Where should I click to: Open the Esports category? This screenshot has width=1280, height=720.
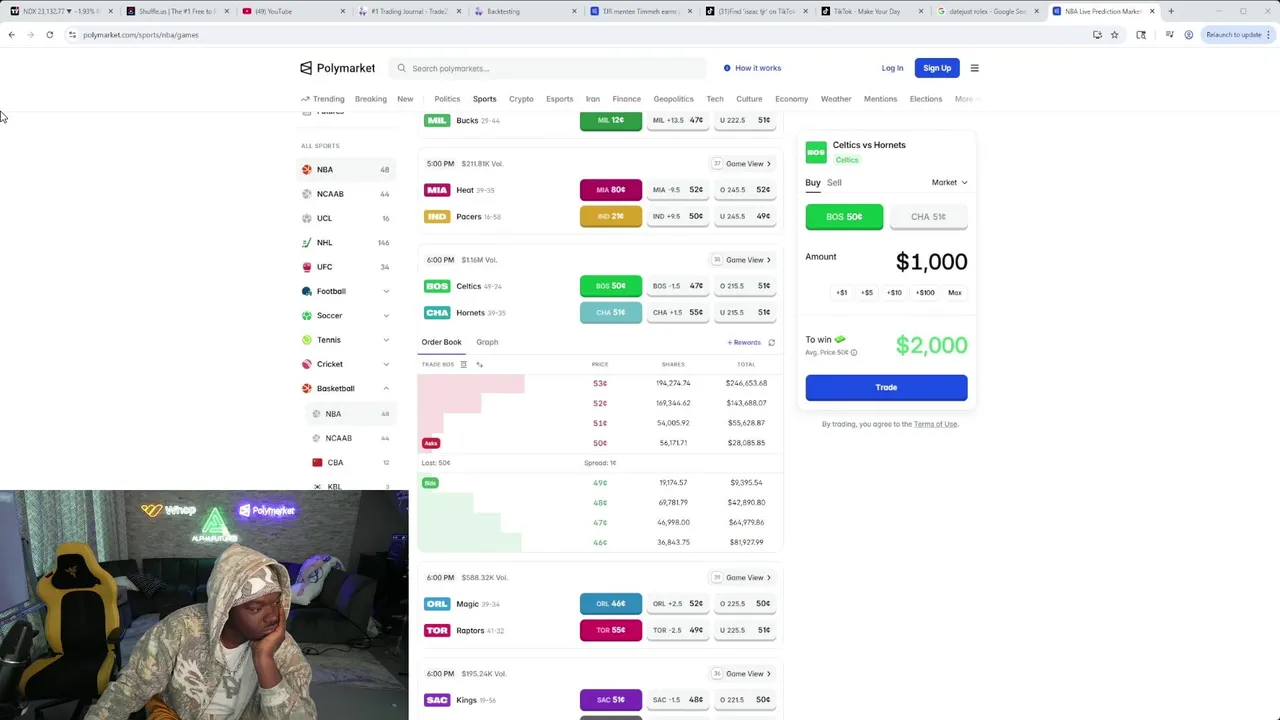tap(559, 99)
